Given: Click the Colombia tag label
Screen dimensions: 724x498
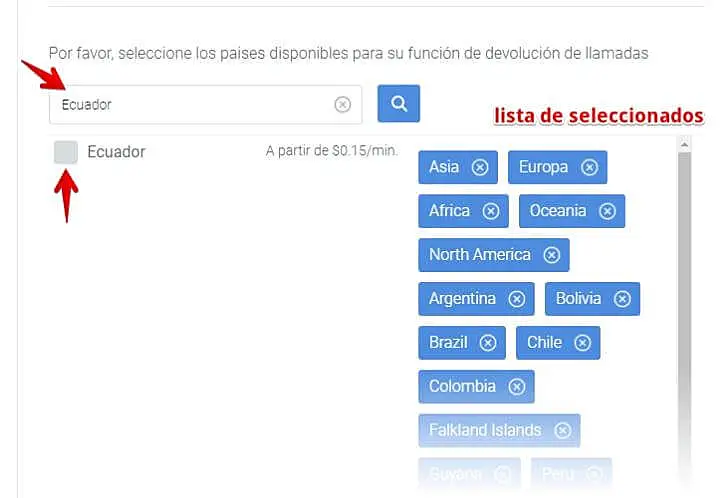Looking at the screenshot, I should pyautogui.click(x=462, y=387).
